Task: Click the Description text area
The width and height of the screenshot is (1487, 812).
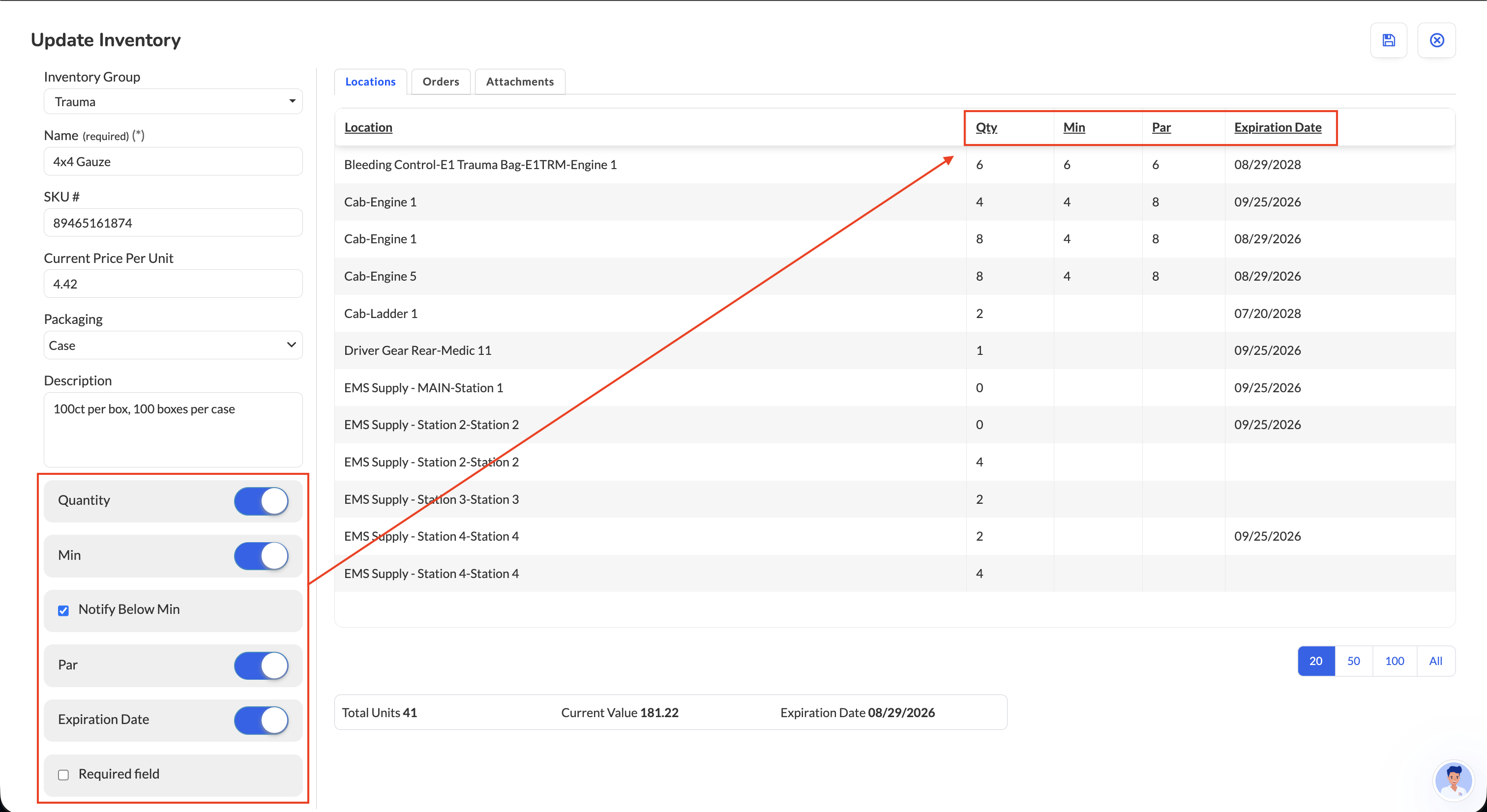Action: (x=173, y=430)
